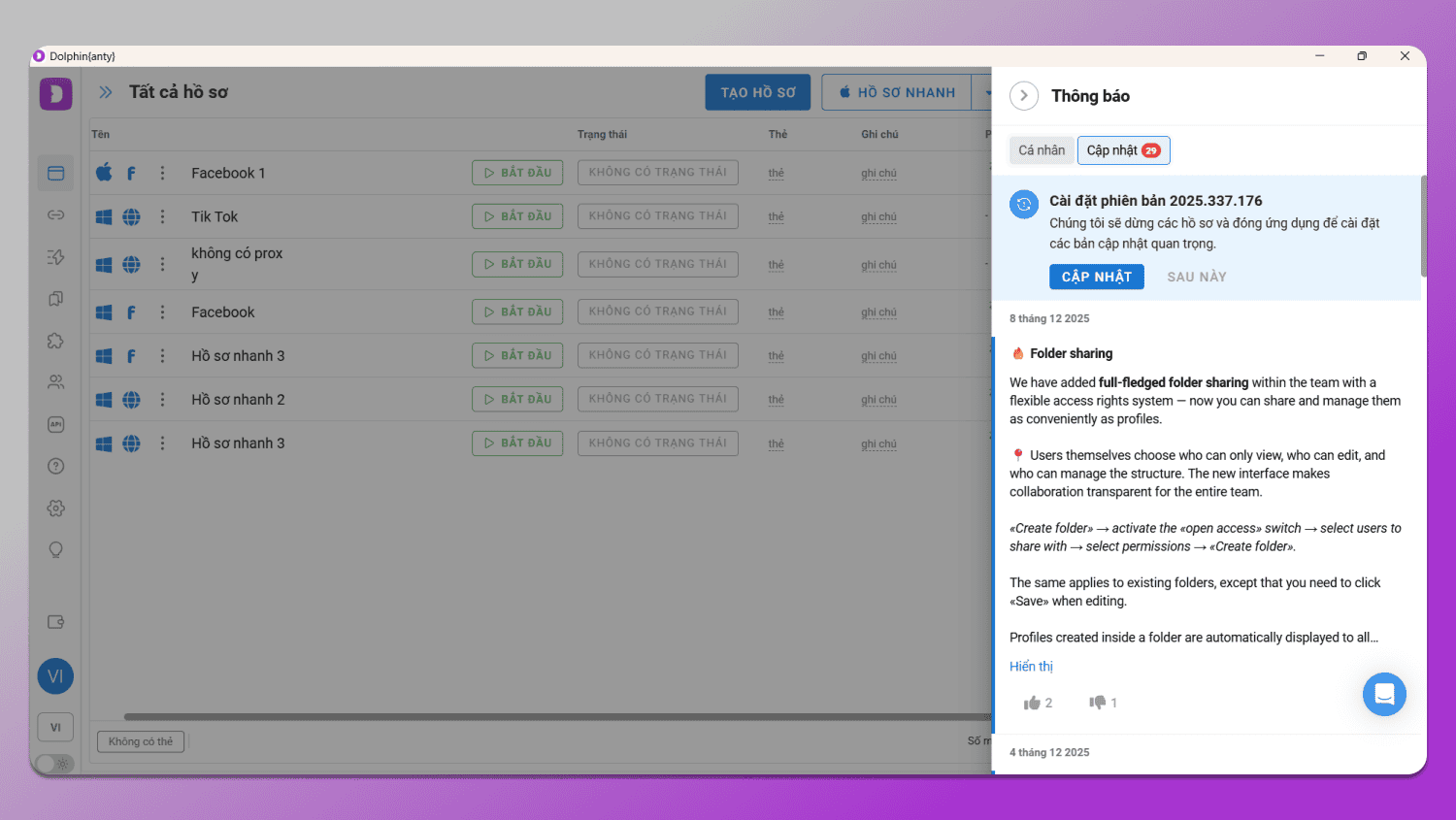Open three-dot menu for Hồ sơ nhanh 2
This screenshot has width=1456, height=820.
pyautogui.click(x=162, y=400)
